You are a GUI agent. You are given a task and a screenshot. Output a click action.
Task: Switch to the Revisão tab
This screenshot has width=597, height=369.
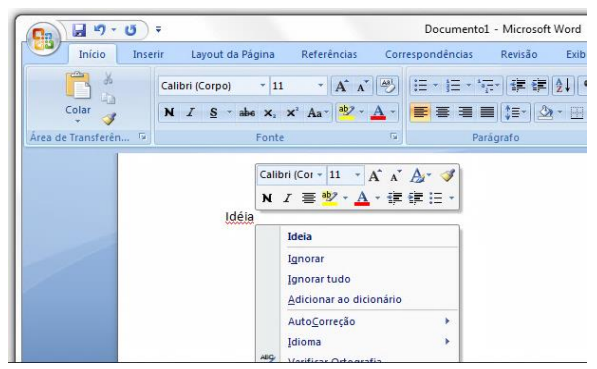click(519, 54)
